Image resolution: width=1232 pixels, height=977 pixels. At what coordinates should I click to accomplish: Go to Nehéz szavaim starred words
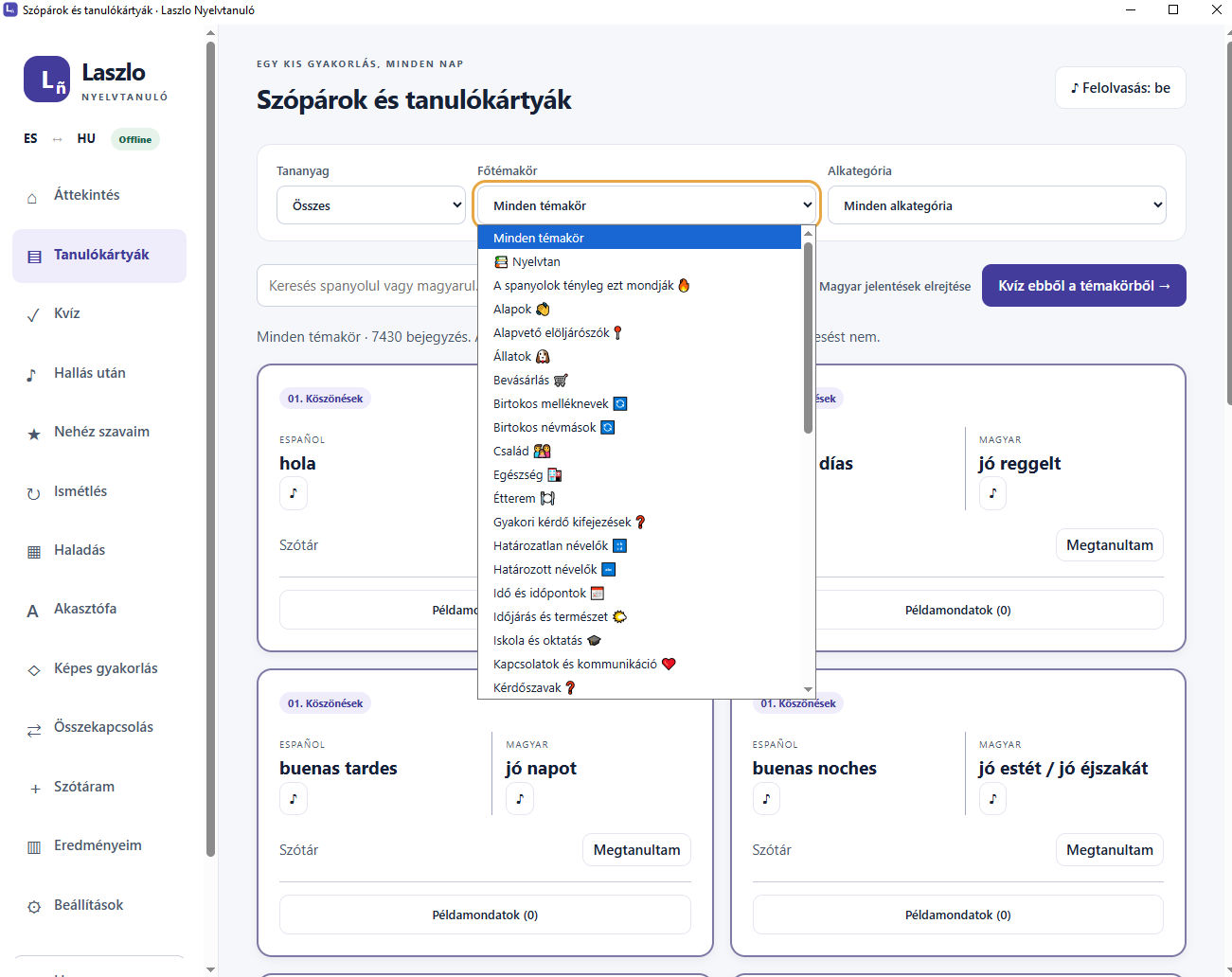pyautogui.click(x=99, y=433)
